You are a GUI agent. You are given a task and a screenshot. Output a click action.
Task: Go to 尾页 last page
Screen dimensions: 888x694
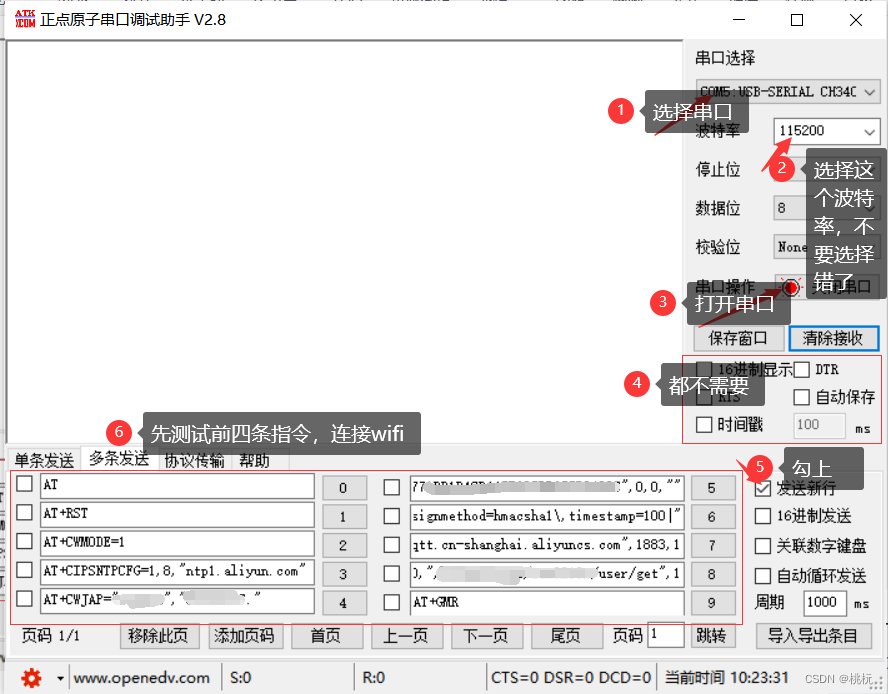(566, 636)
